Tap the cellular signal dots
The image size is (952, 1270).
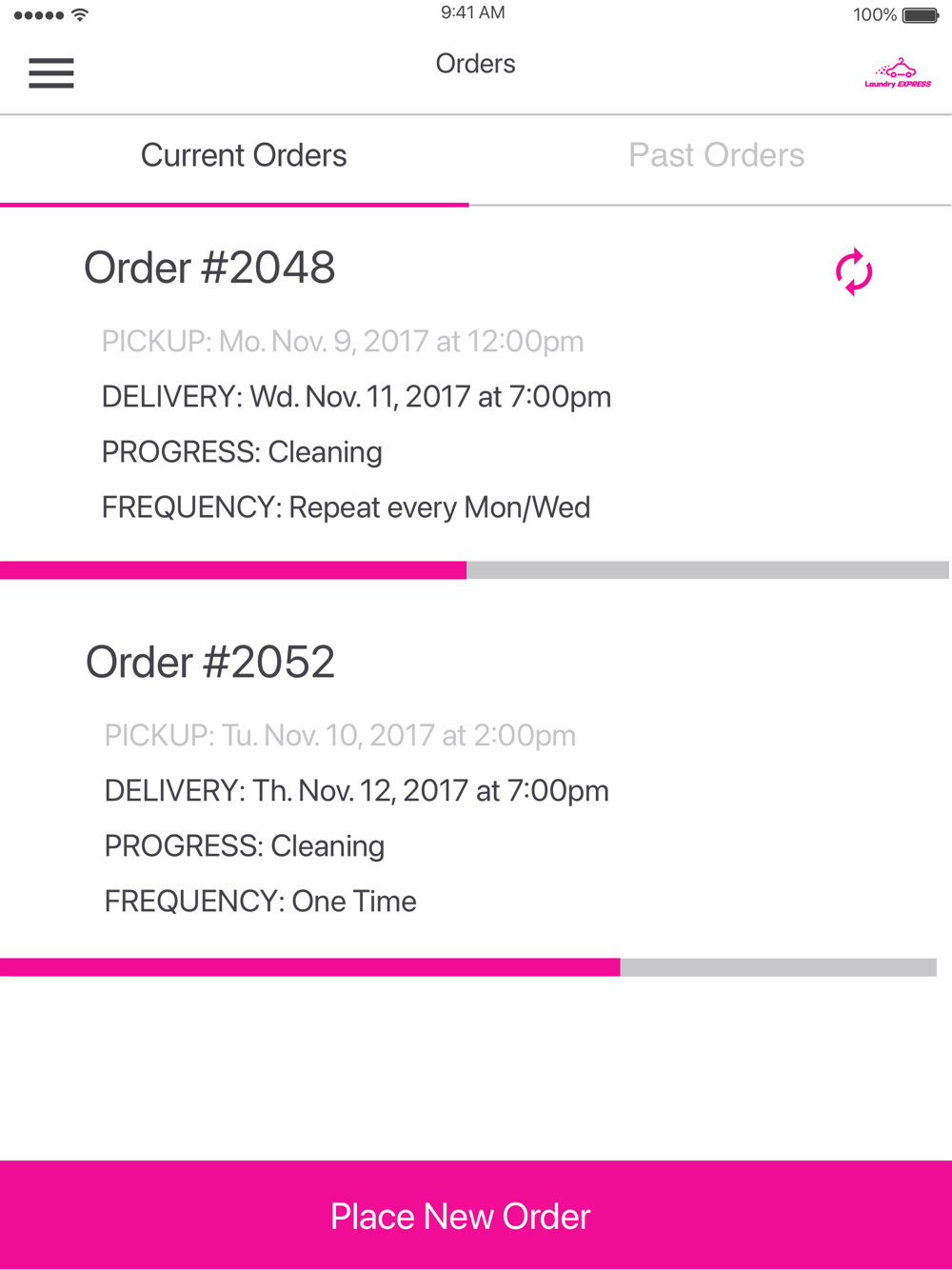pos(38,15)
